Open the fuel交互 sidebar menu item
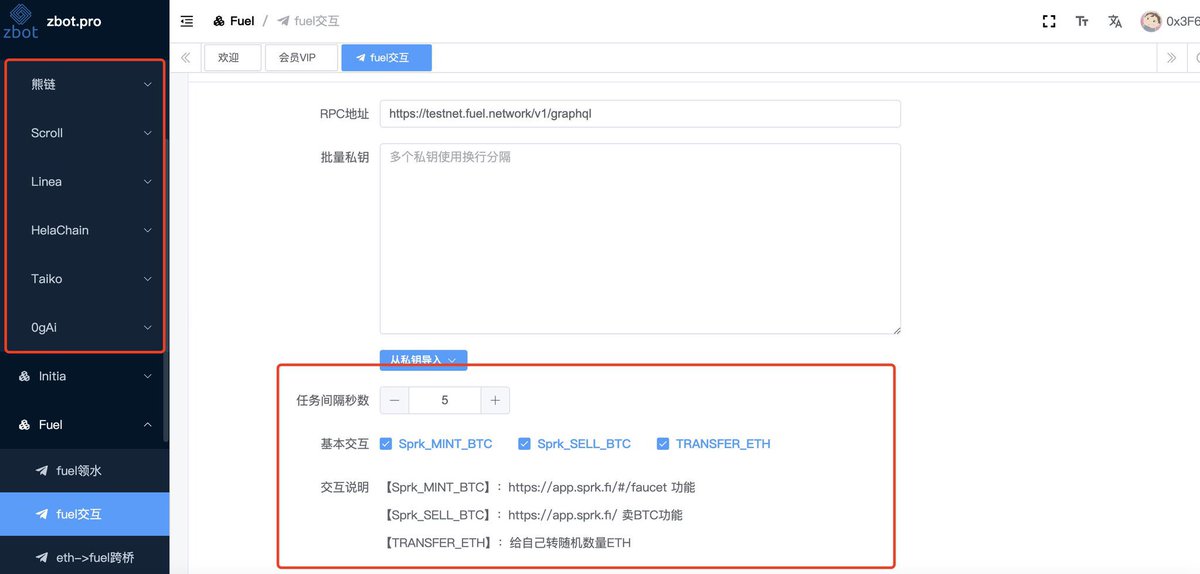The image size is (1200, 574). tap(85, 514)
